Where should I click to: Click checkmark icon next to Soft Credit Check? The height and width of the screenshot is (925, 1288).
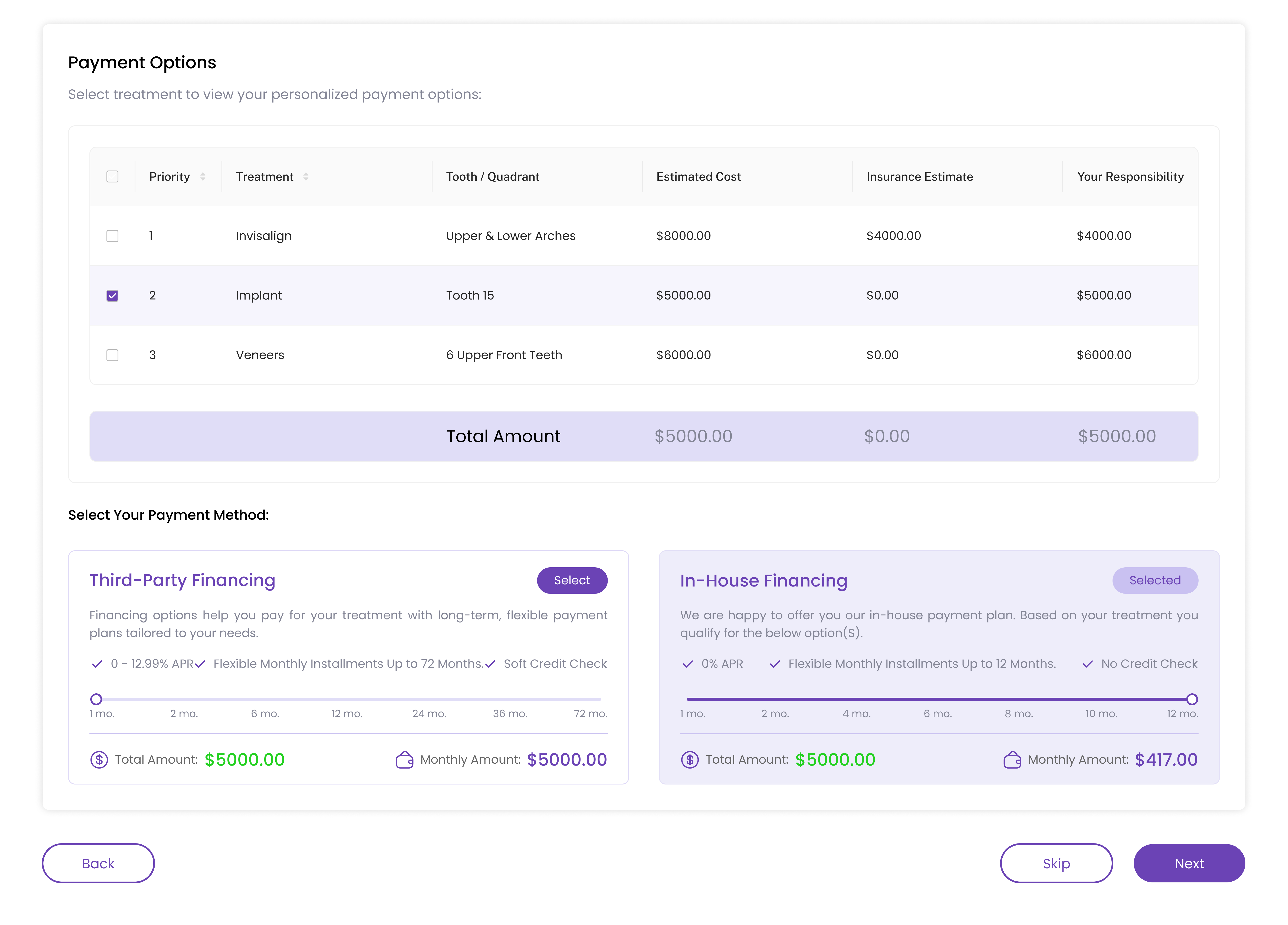[491, 664]
